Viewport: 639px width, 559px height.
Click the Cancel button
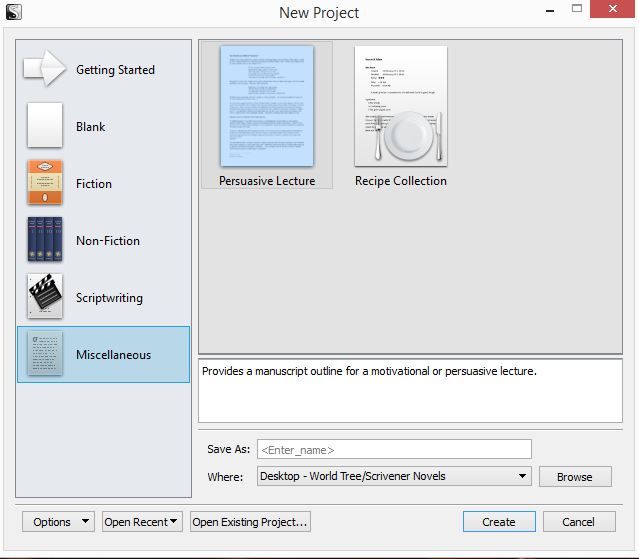[x=579, y=522]
